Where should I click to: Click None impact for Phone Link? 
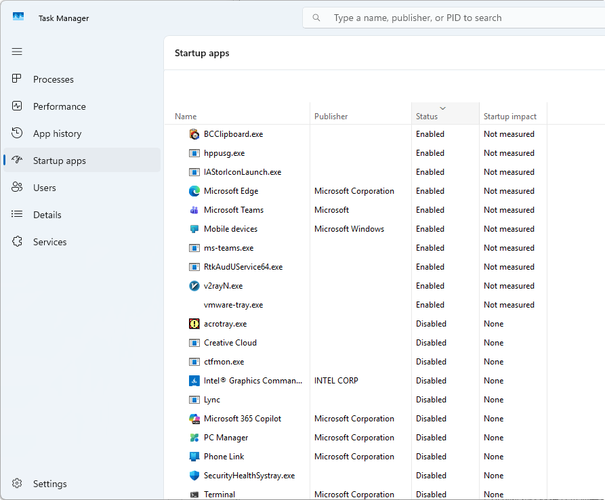[x=493, y=456]
